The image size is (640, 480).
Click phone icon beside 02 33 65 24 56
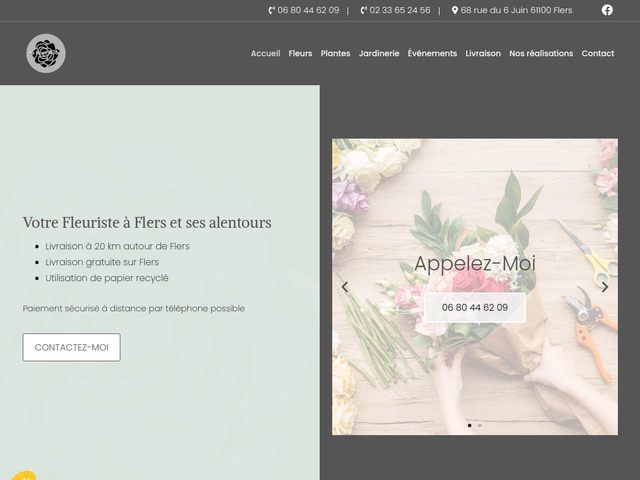point(364,10)
